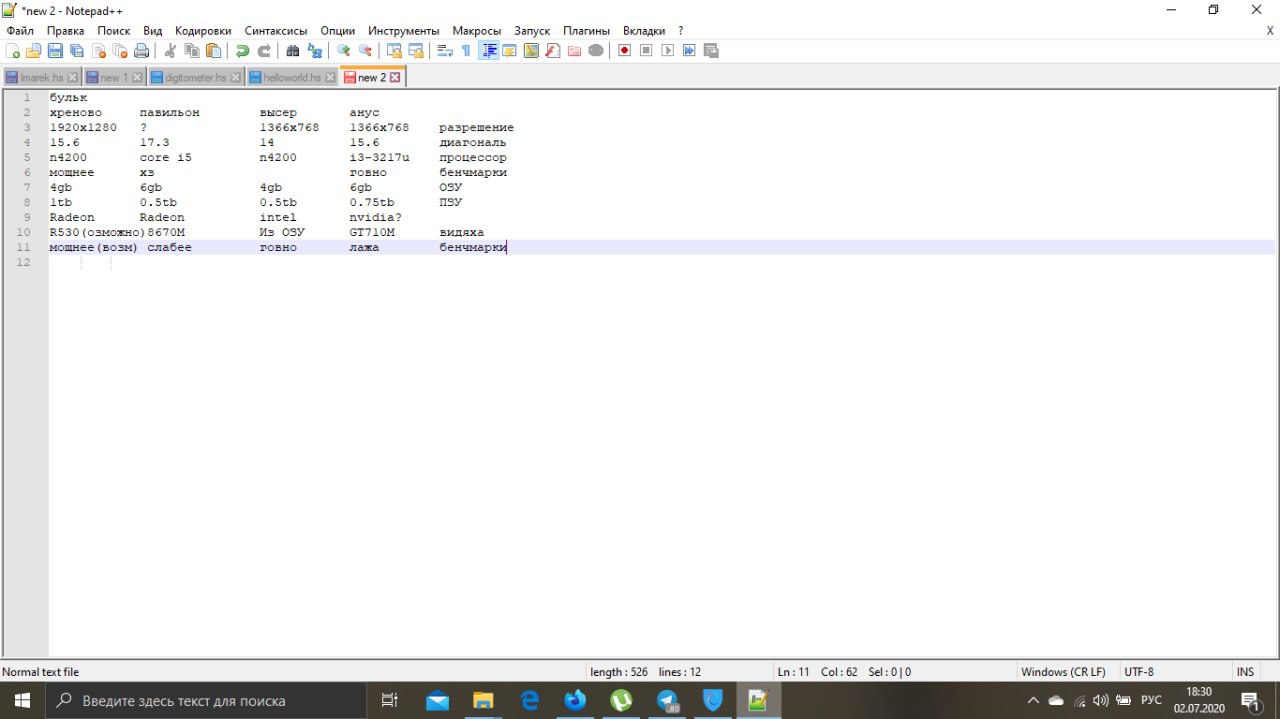Open the Windows Start menu

(x=22, y=701)
